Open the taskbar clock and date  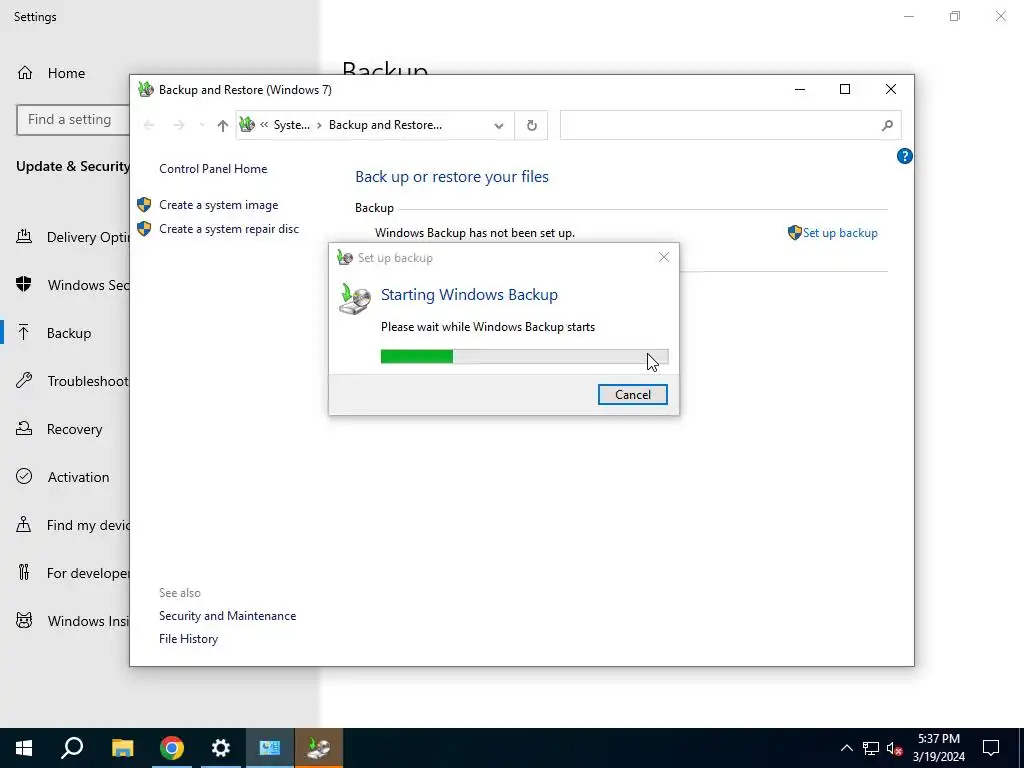[x=938, y=748]
